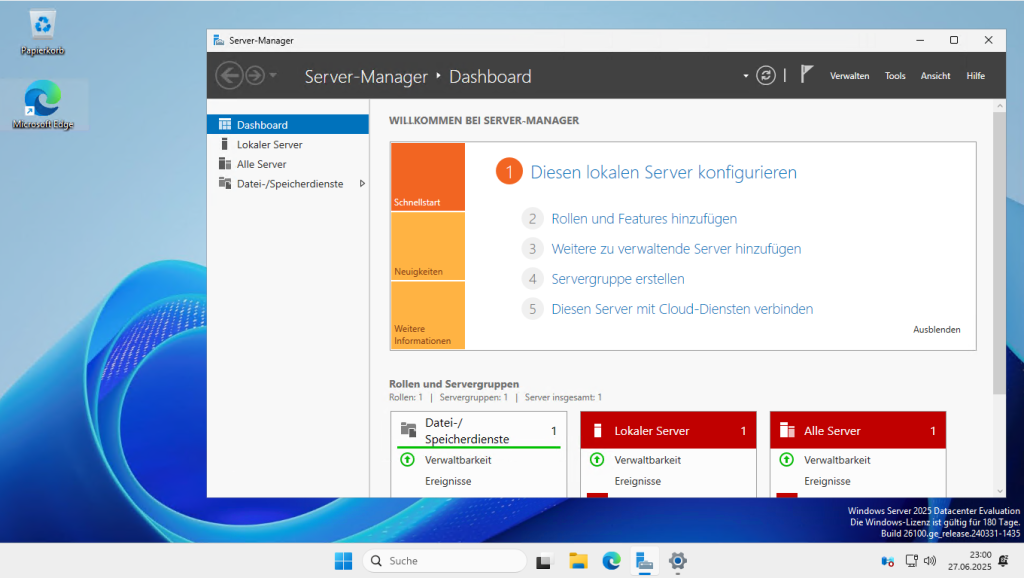Click the back navigation arrow

(229, 76)
